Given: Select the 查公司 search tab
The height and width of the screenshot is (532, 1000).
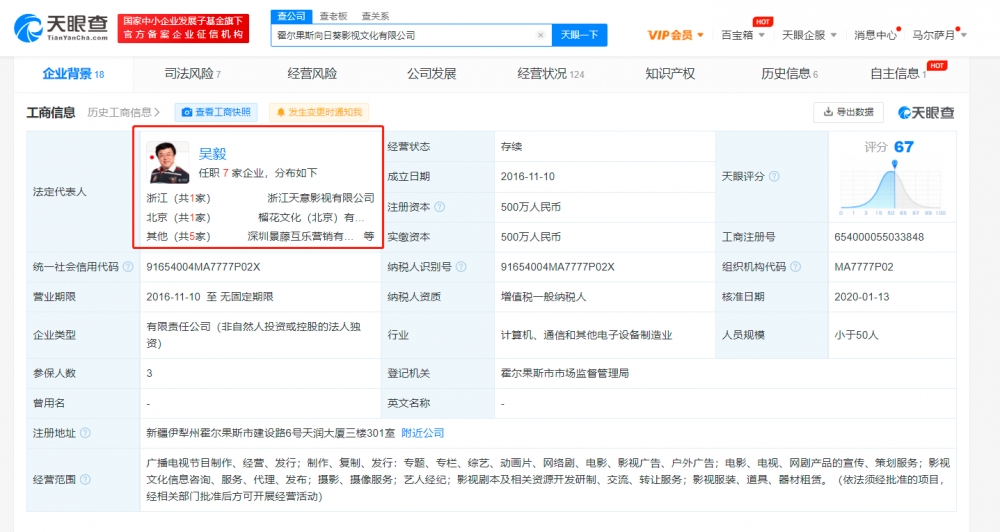Looking at the screenshot, I should [x=291, y=16].
